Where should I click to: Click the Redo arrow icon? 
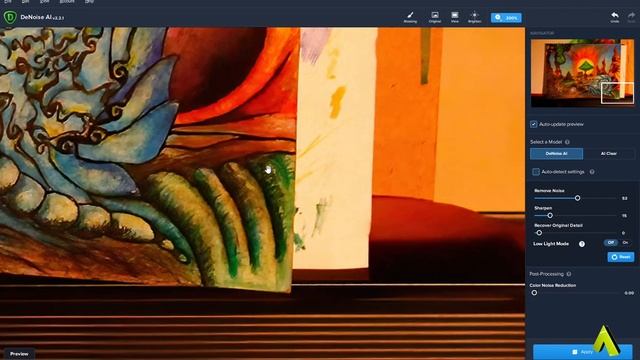pos(632,17)
